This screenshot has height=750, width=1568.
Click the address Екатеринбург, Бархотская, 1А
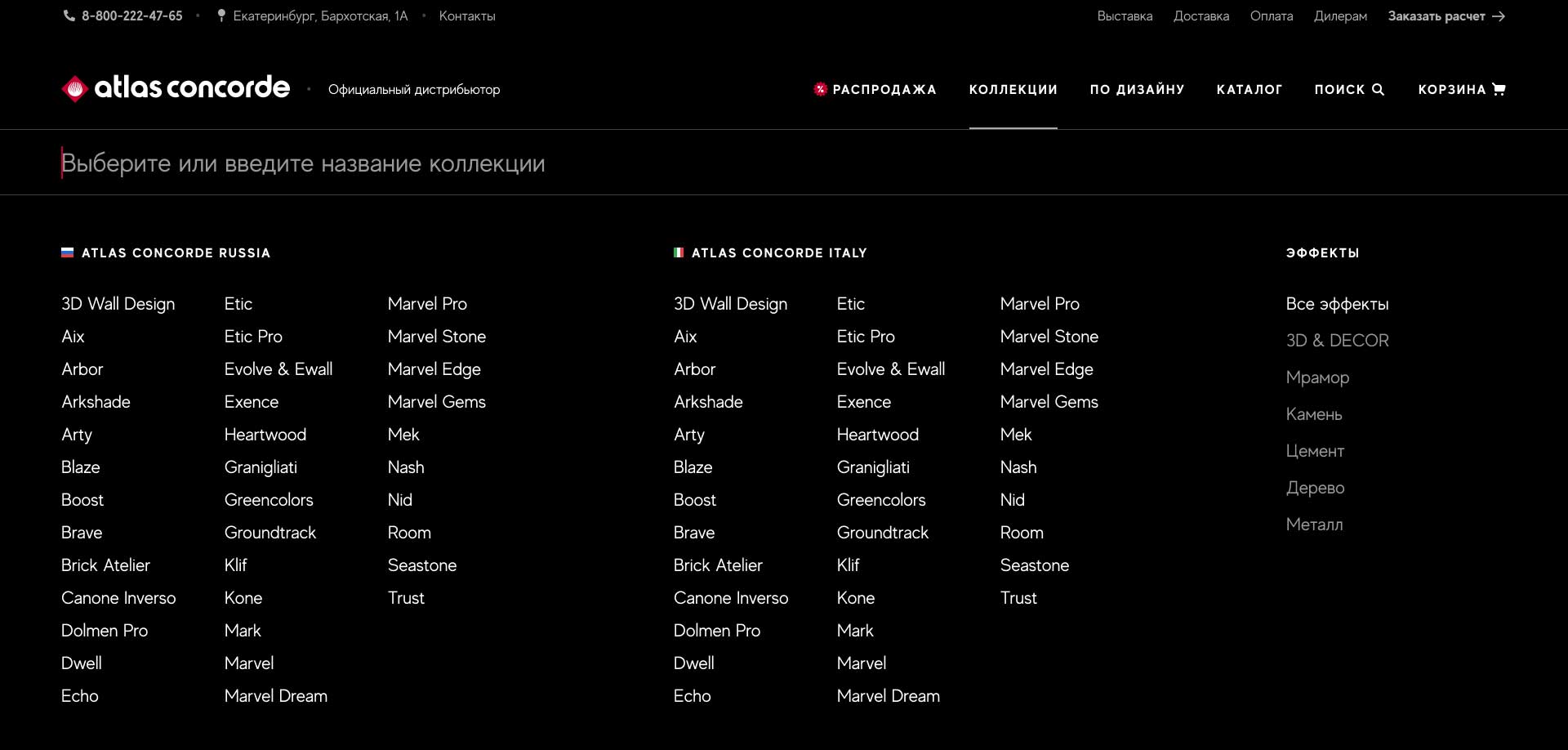(320, 16)
